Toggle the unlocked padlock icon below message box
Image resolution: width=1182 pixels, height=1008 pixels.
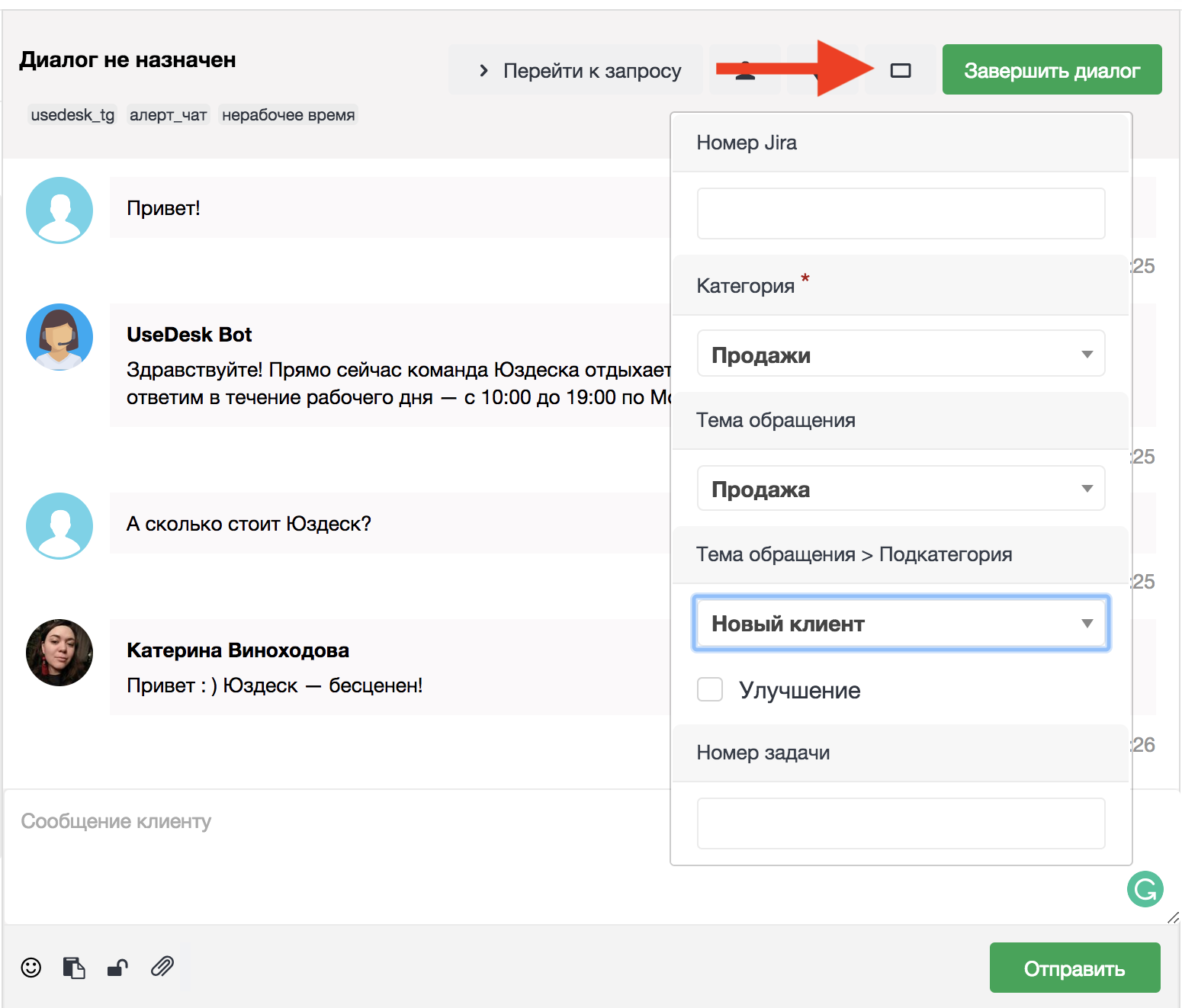tap(117, 968)
